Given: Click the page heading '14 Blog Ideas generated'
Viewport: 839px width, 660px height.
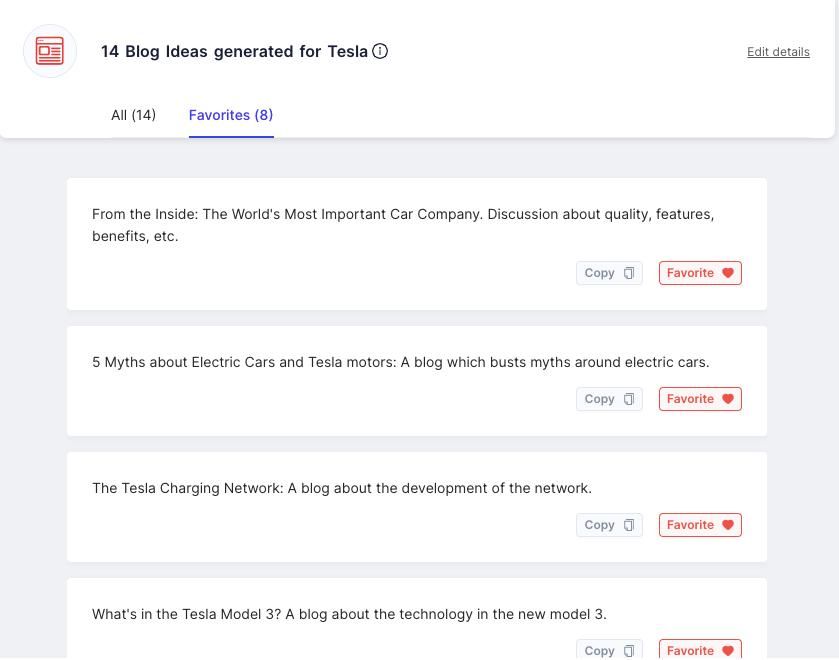Looking at the screenshot, I should pyautogui.click(x=234, y=51).
